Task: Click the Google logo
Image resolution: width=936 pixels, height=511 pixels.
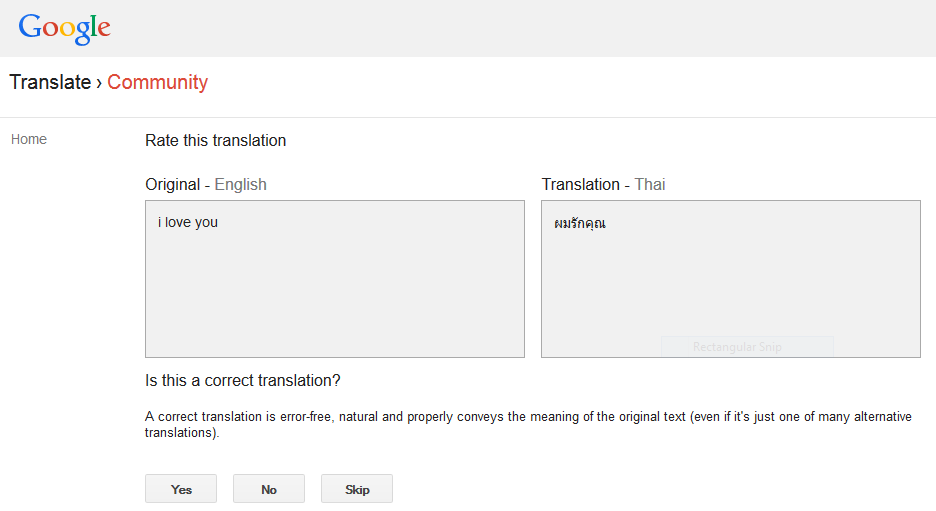Action: 64,28
